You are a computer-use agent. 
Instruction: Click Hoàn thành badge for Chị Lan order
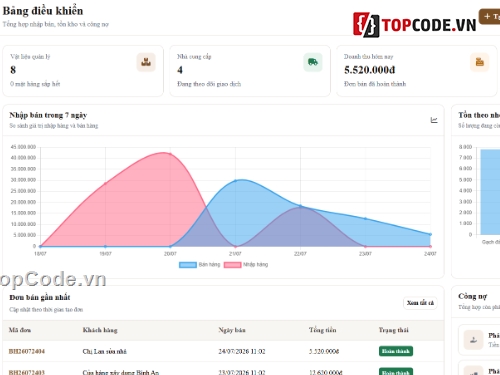point(396,351)
